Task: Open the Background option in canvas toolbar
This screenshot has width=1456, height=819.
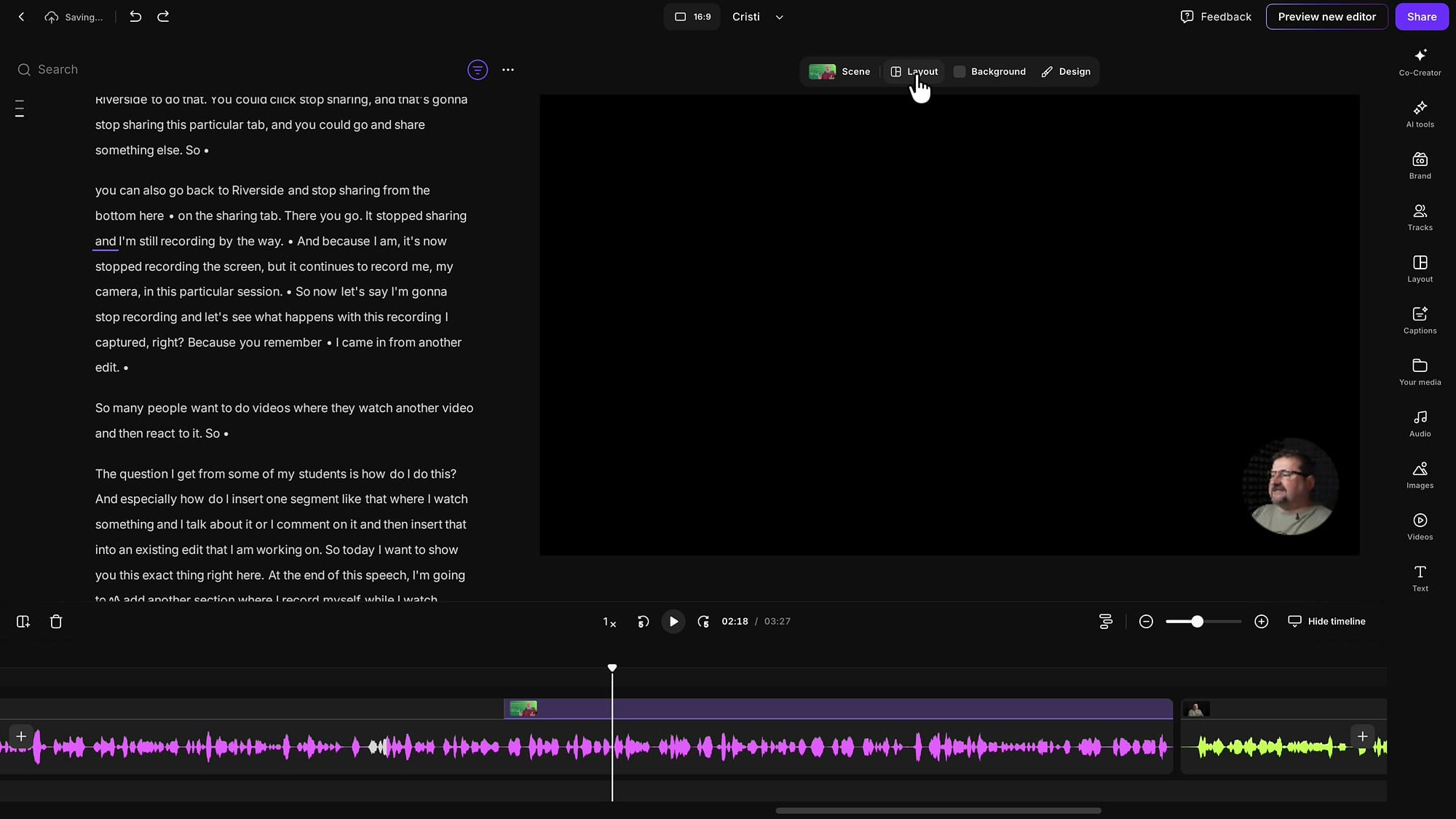Action: coord(990,71)
